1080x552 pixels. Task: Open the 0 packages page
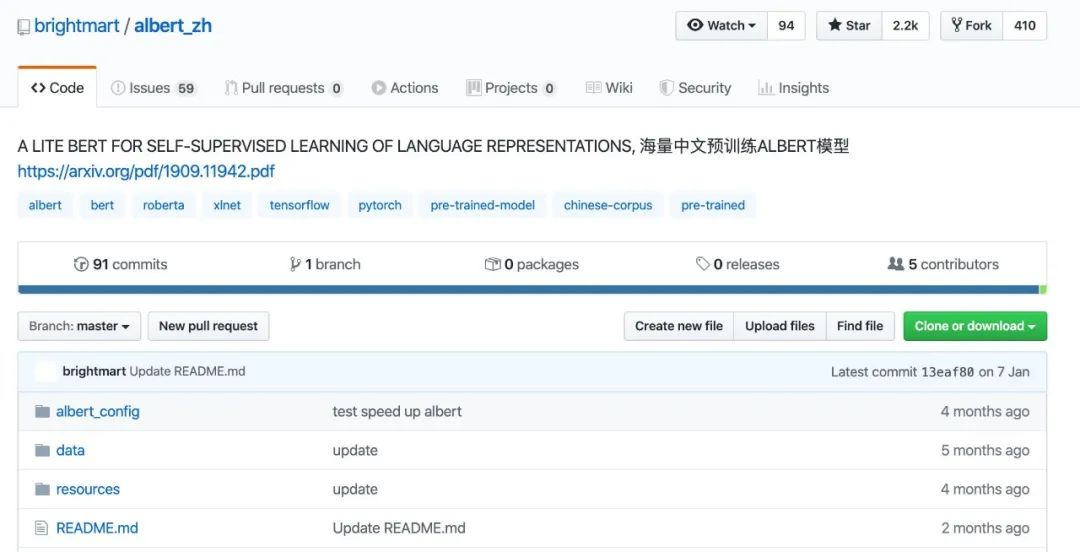click(x=532, y=264)
